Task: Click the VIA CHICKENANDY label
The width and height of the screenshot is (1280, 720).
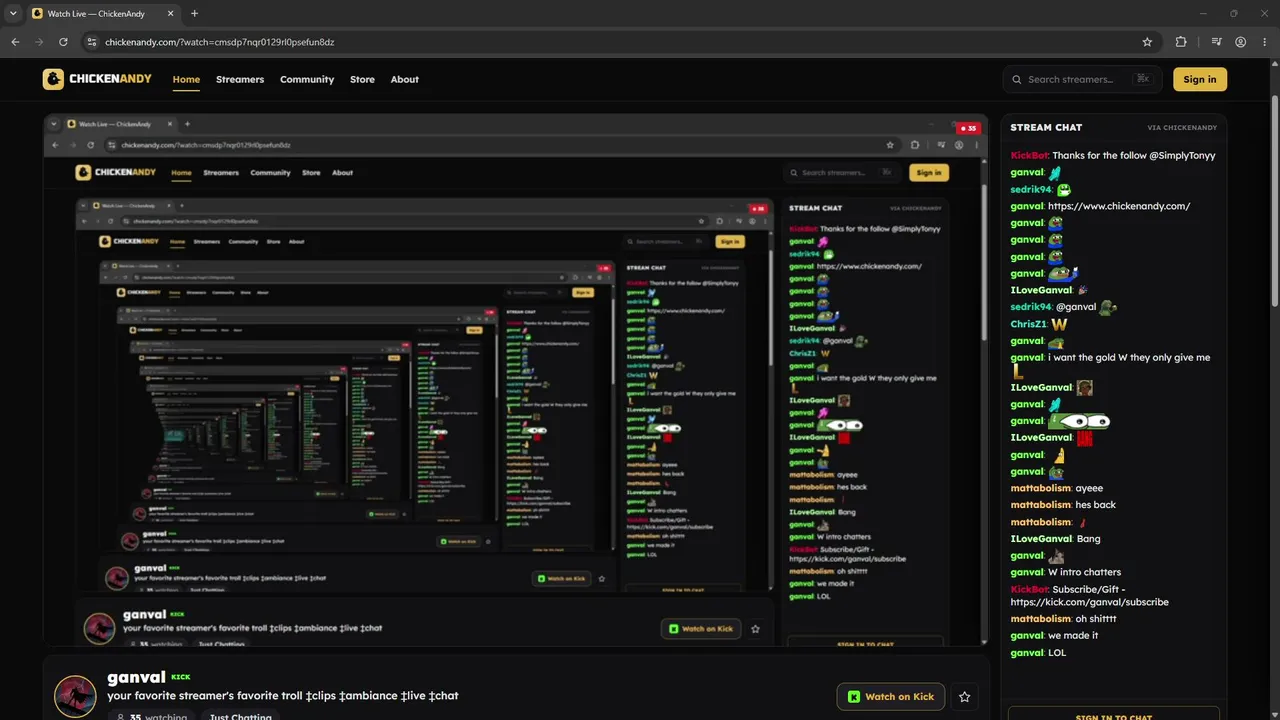Action: coord(1182,128)
